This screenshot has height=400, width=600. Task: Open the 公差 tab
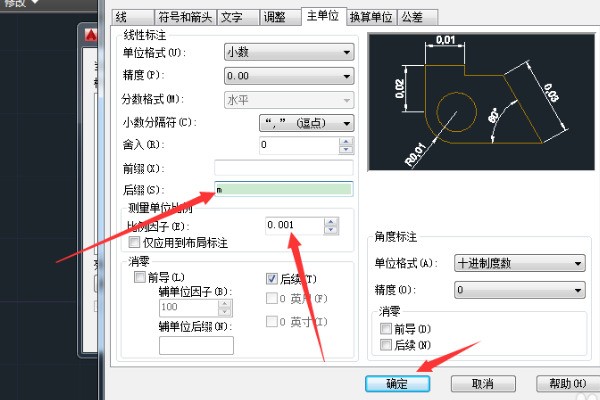pos(417,17)
